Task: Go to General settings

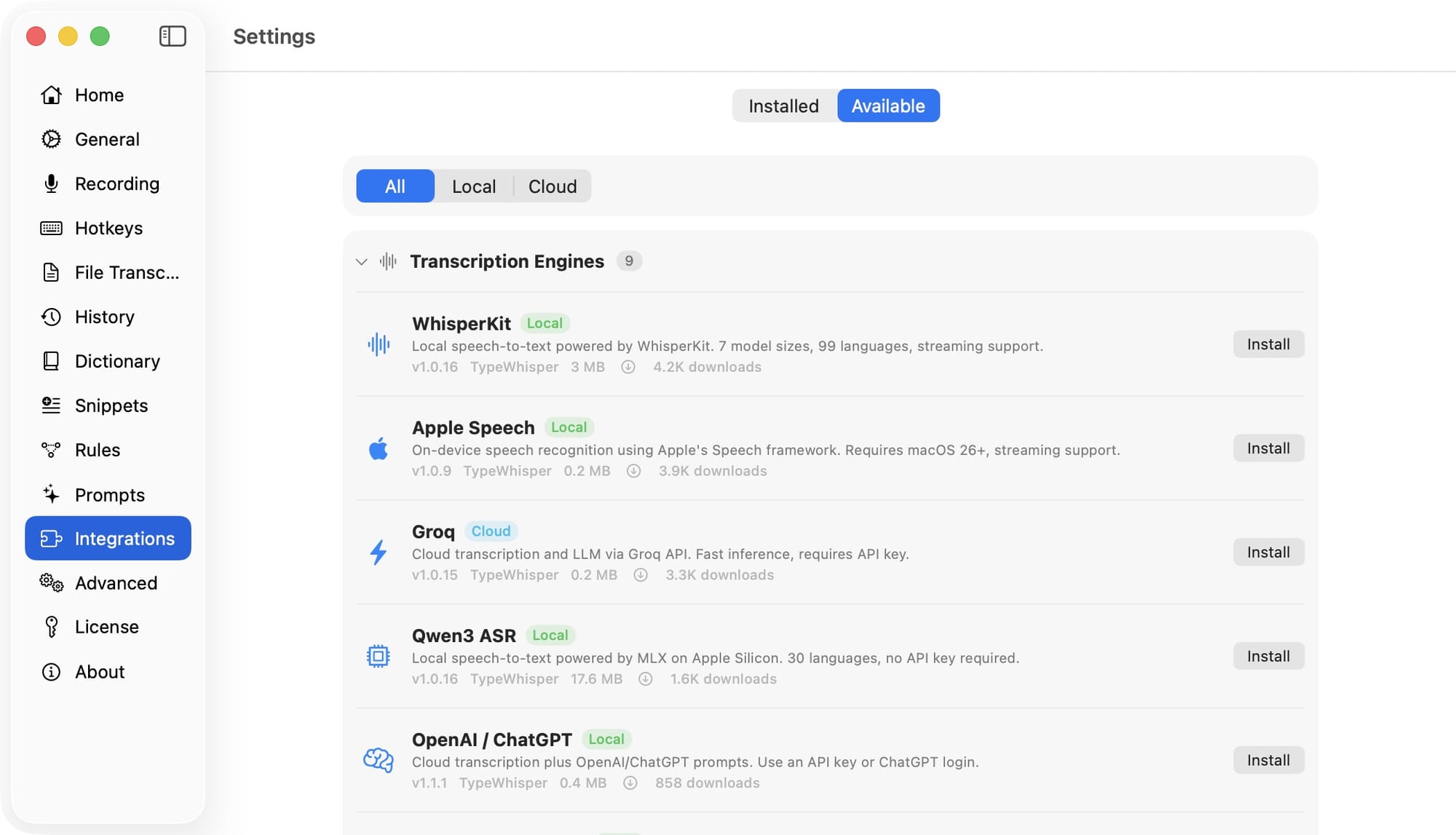Action: coord(108,139)
